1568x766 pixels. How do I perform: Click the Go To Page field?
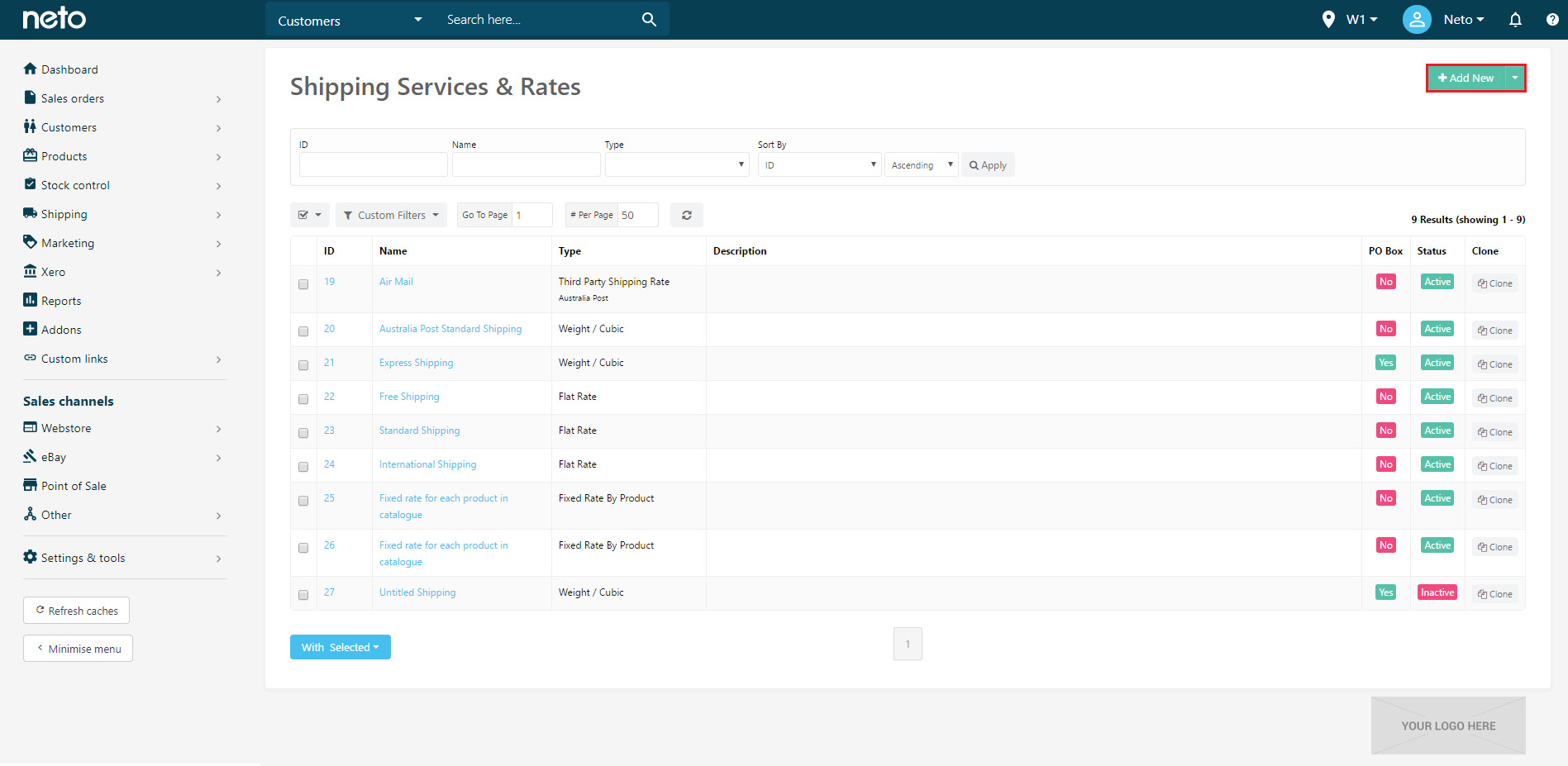click(532, 215)
